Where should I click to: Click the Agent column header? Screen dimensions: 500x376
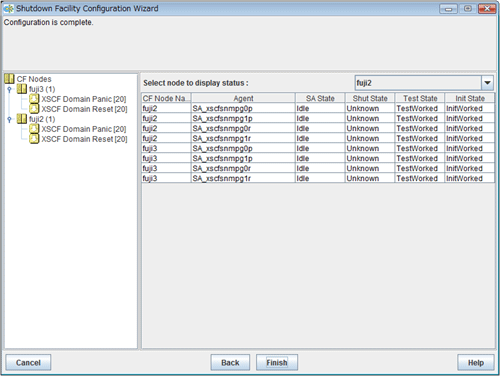pos(243,98)
